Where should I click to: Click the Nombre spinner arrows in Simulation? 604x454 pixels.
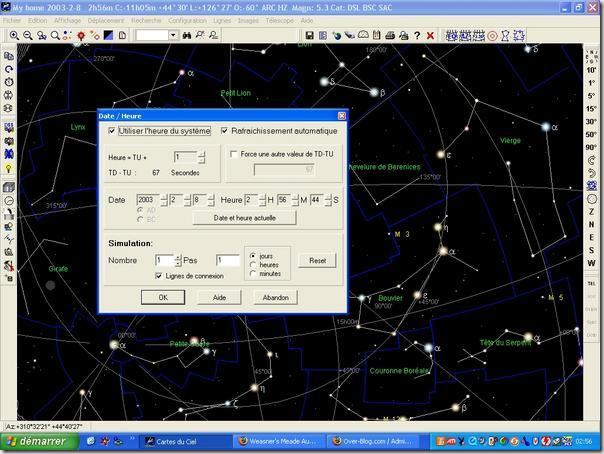pyautogui.click(x=178, y=261)
